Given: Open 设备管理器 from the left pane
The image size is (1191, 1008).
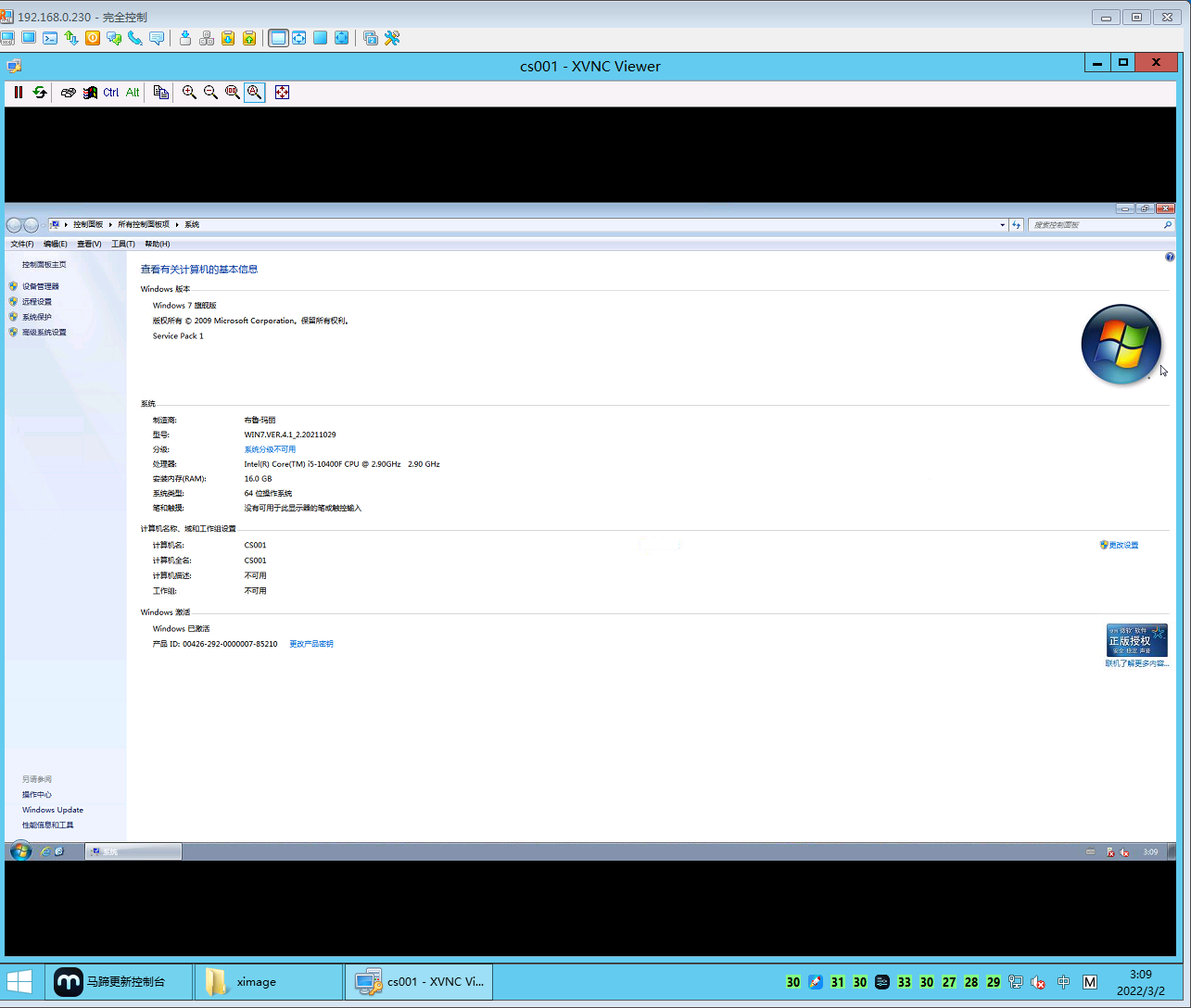Looking at the screenshot, I should (x=41, y=286).
